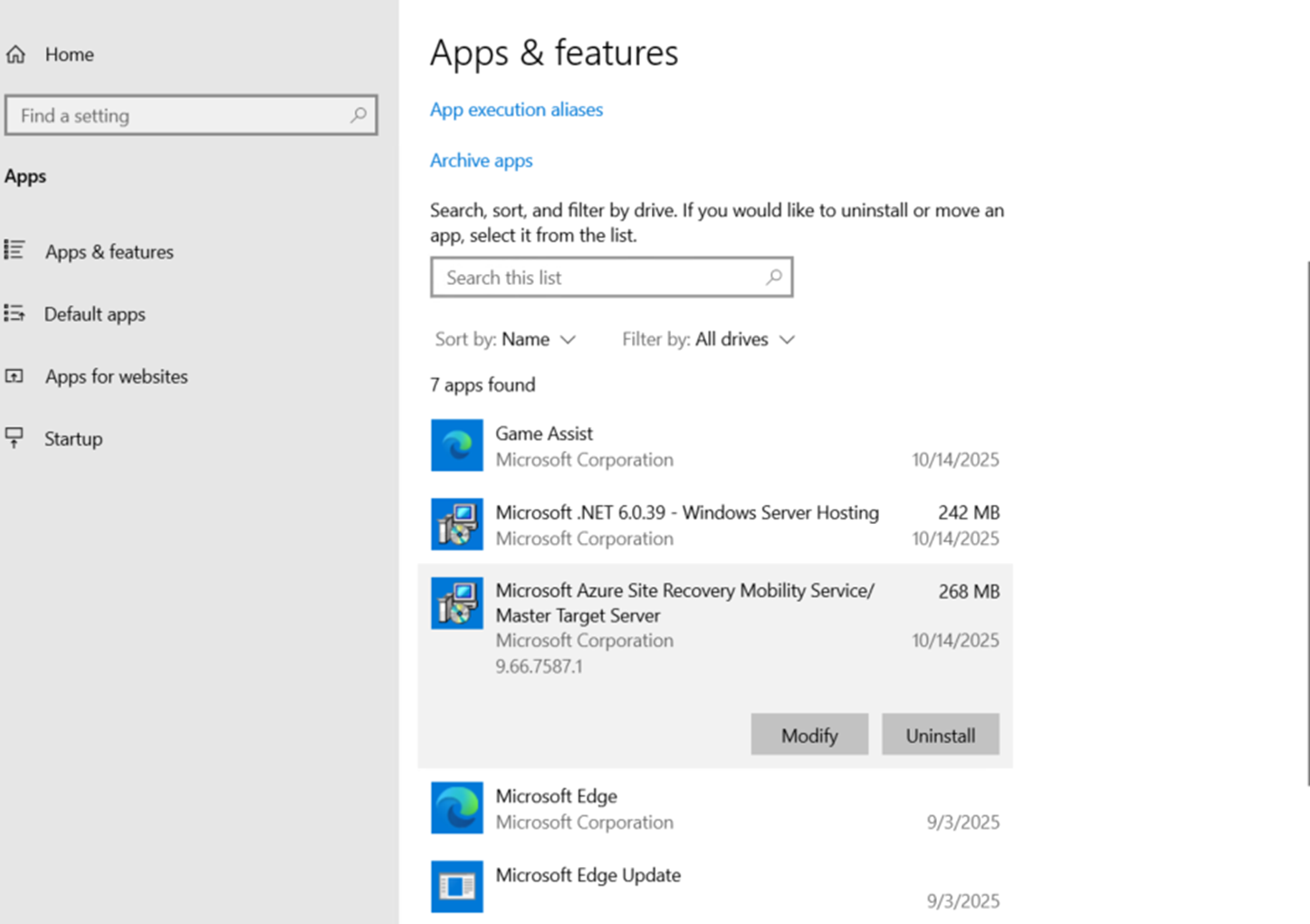Click the Azure Site Recovery installer icon
The width and height of the screenshot is (1310, 924).
(456, 603)
